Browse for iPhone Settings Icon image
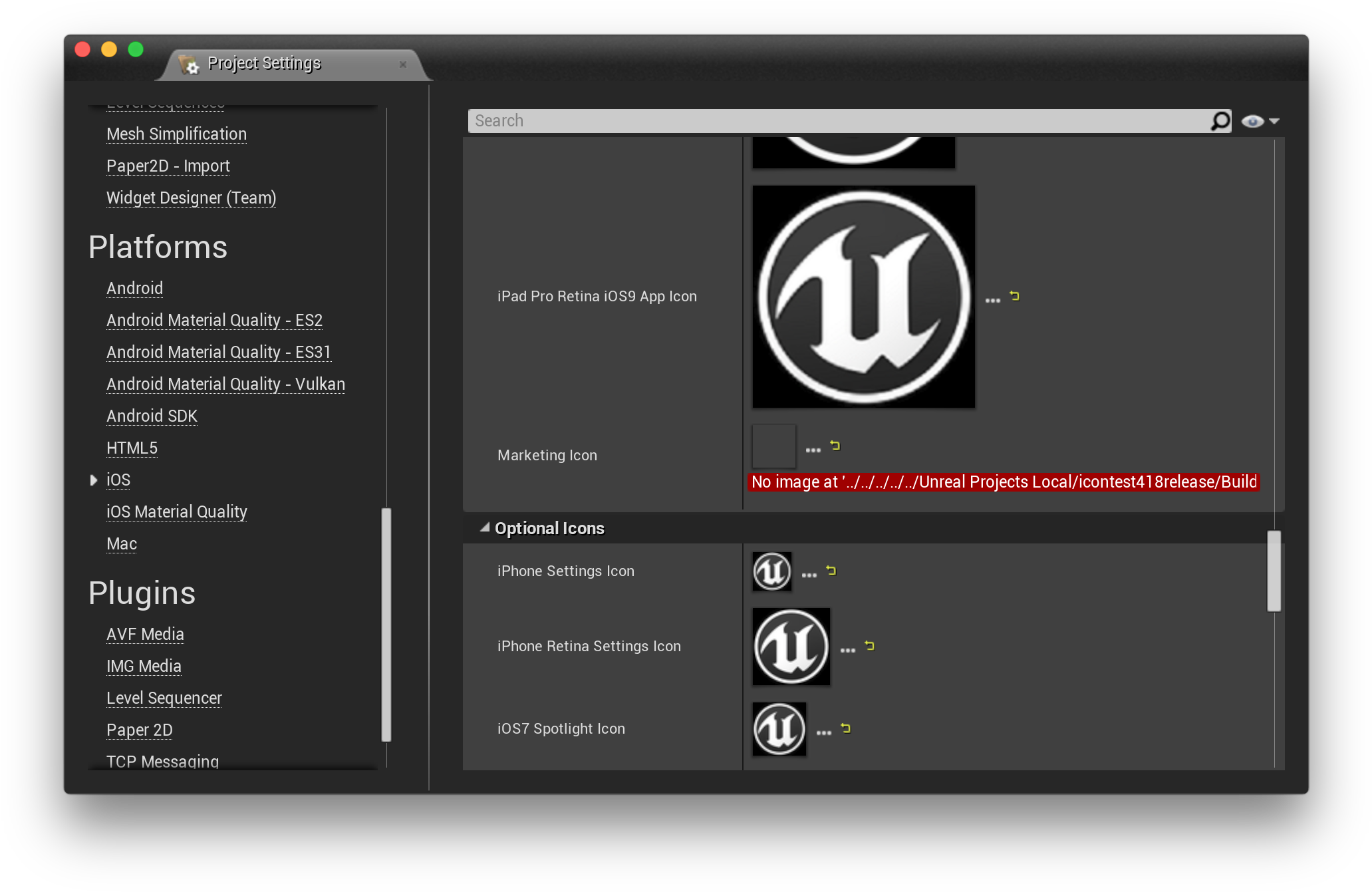Image resolution: width=1372 pixels, height=892 pixels. pos(809,575)
